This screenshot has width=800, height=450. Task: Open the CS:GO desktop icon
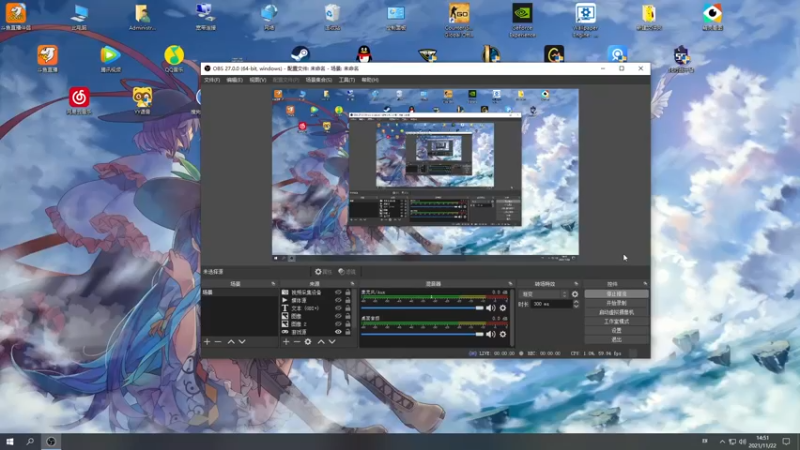[459, 14]
